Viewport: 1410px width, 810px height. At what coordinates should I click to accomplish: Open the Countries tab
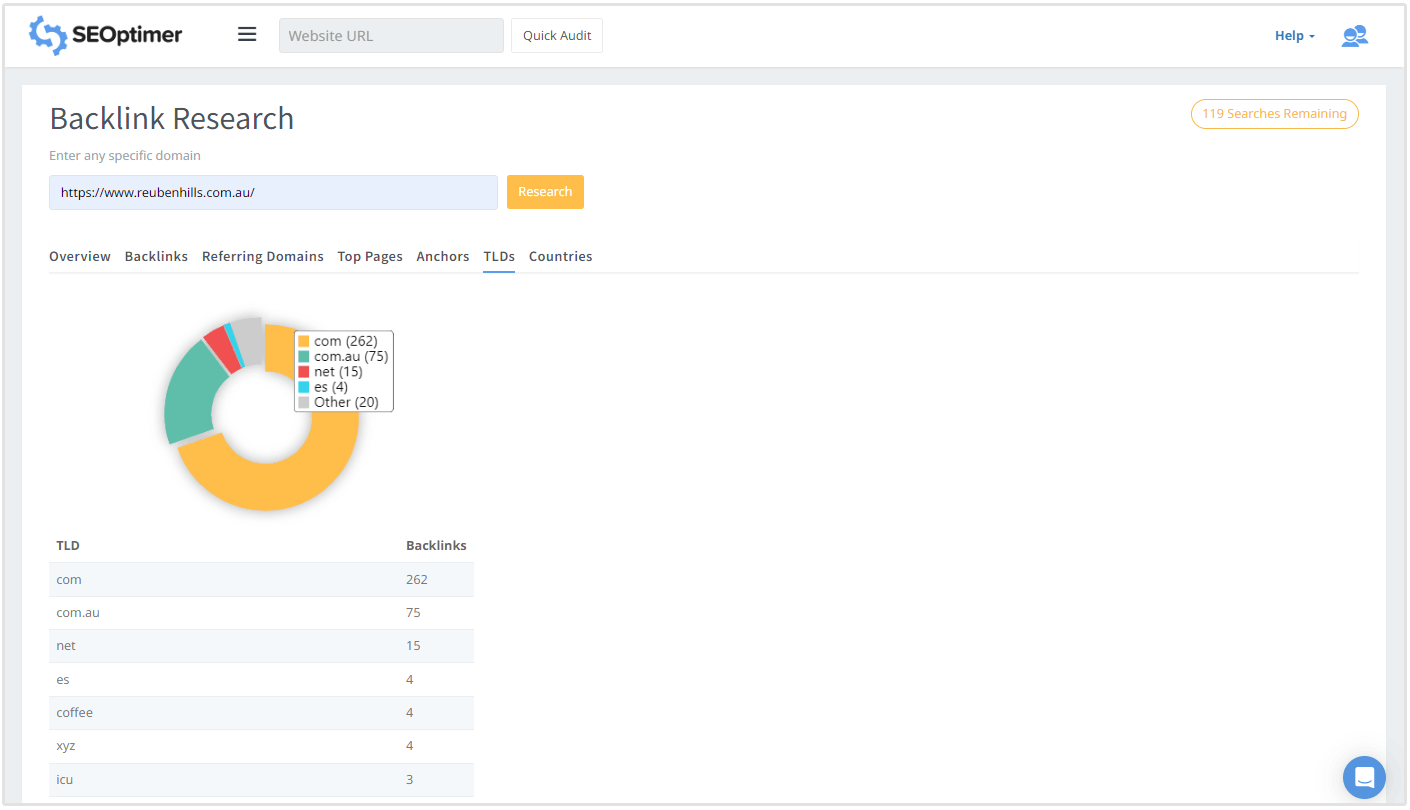point(560,257)
